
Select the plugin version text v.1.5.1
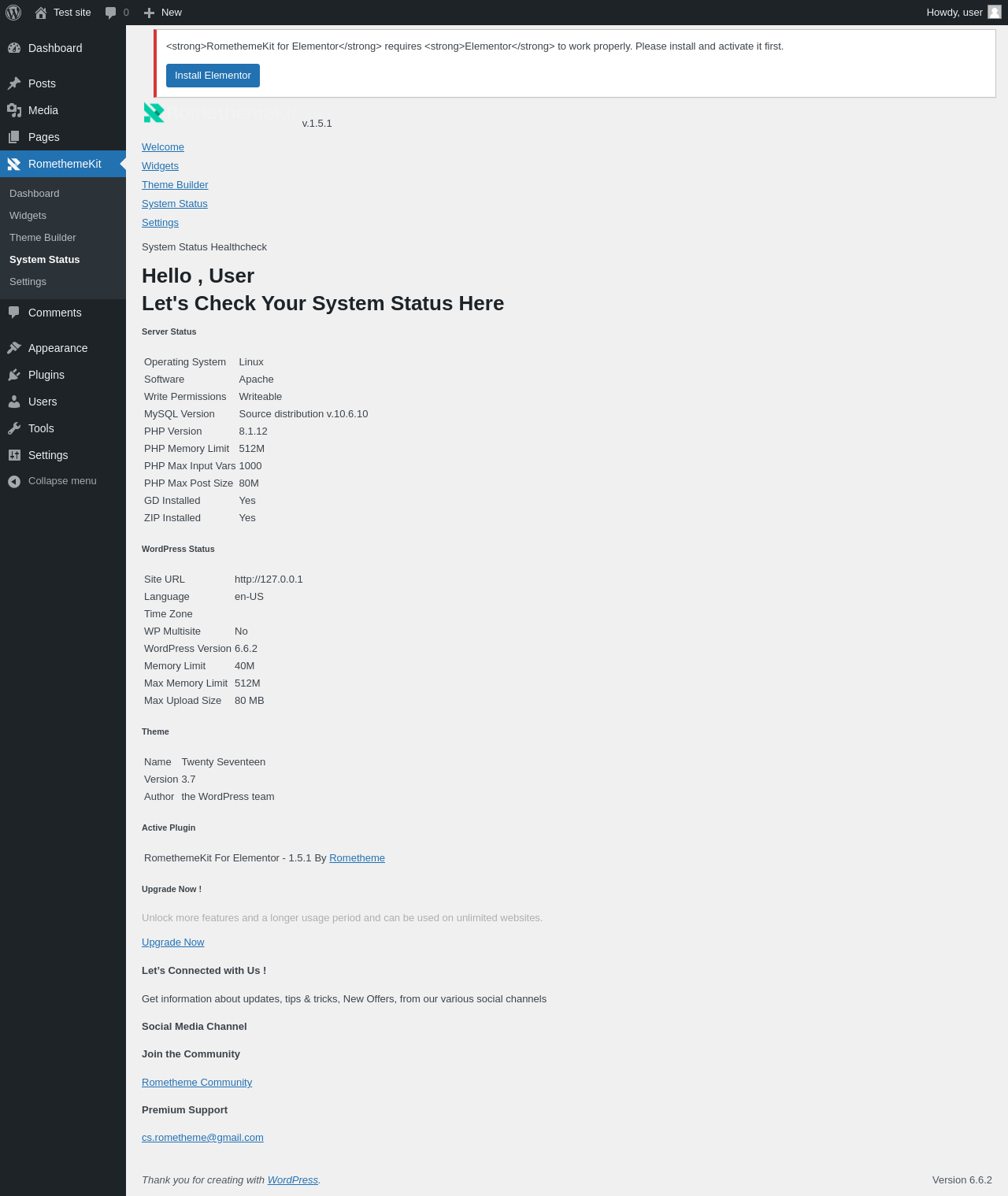[317, 124]
